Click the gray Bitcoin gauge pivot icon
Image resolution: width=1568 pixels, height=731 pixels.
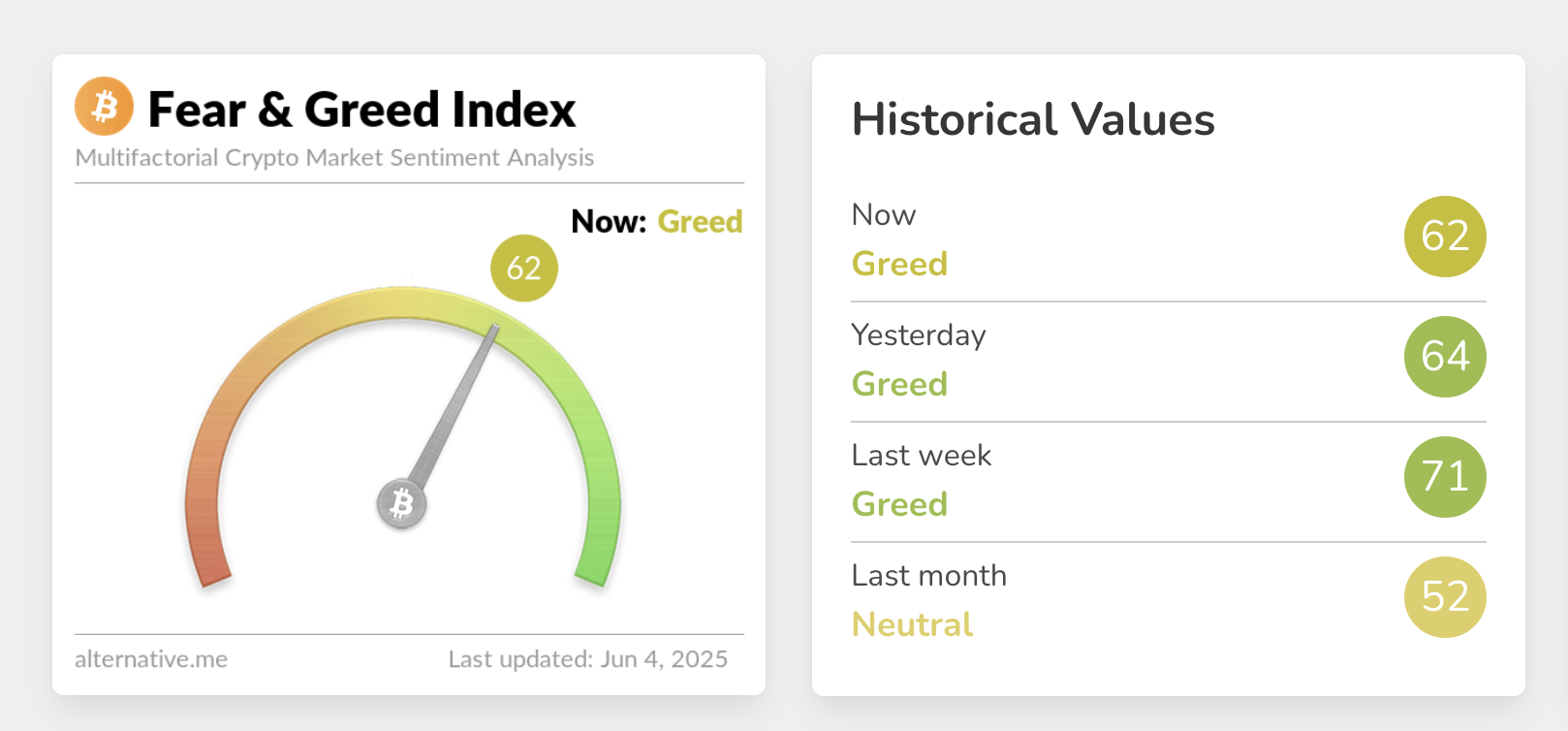pyautogui.click(x=401, y=503)
